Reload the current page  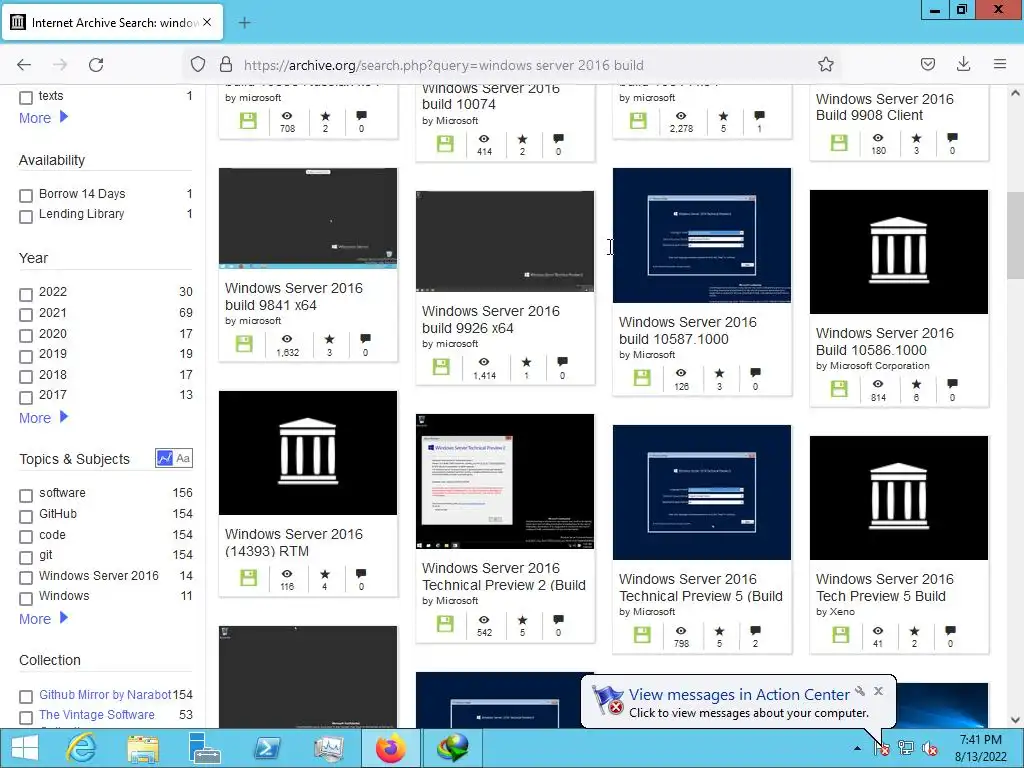coord(96,65)
